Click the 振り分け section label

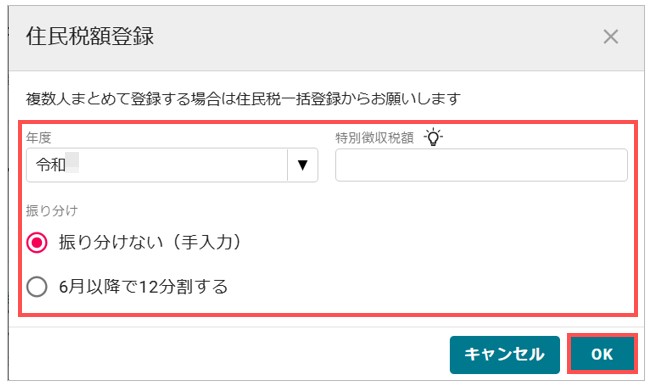(52, 210)
